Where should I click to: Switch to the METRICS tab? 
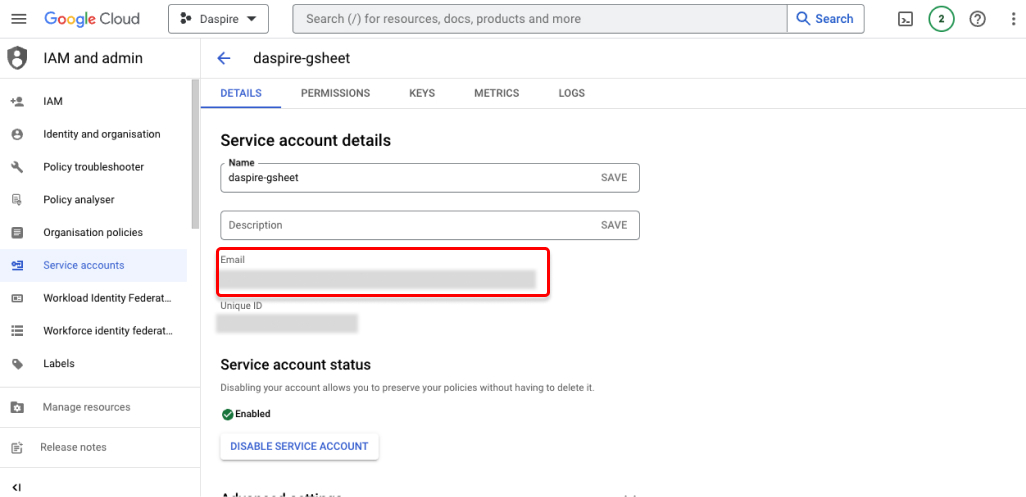click(x=497, y=93)
